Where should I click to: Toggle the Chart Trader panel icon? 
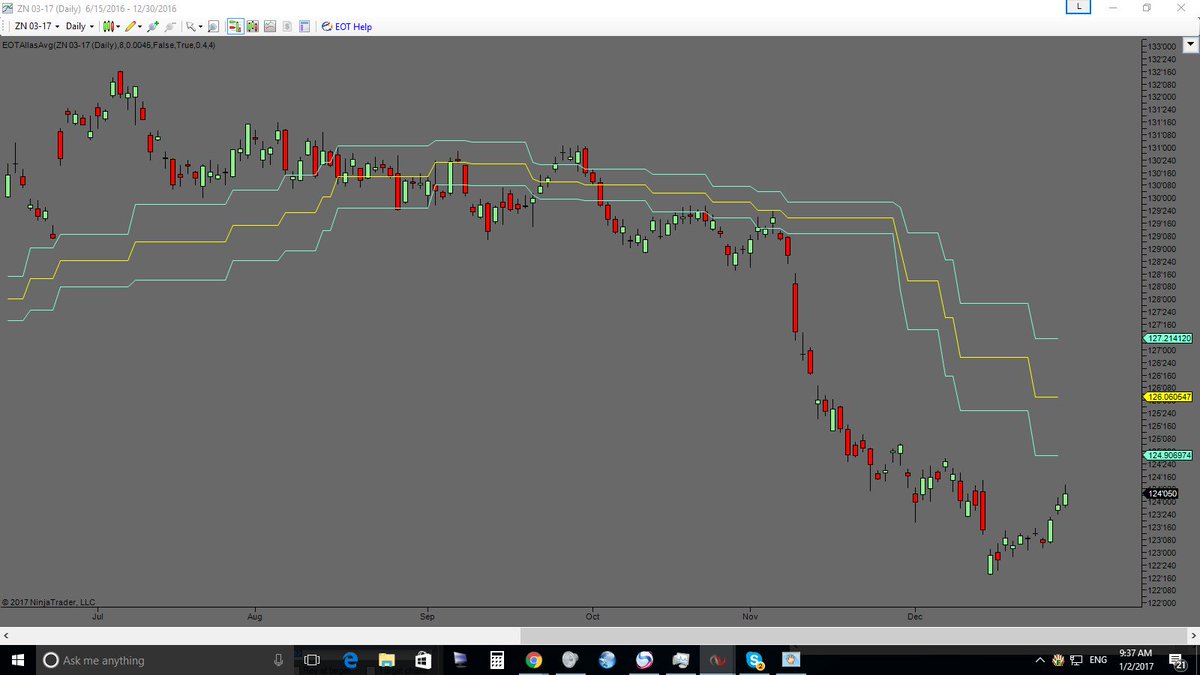click(x=235, y=26)
